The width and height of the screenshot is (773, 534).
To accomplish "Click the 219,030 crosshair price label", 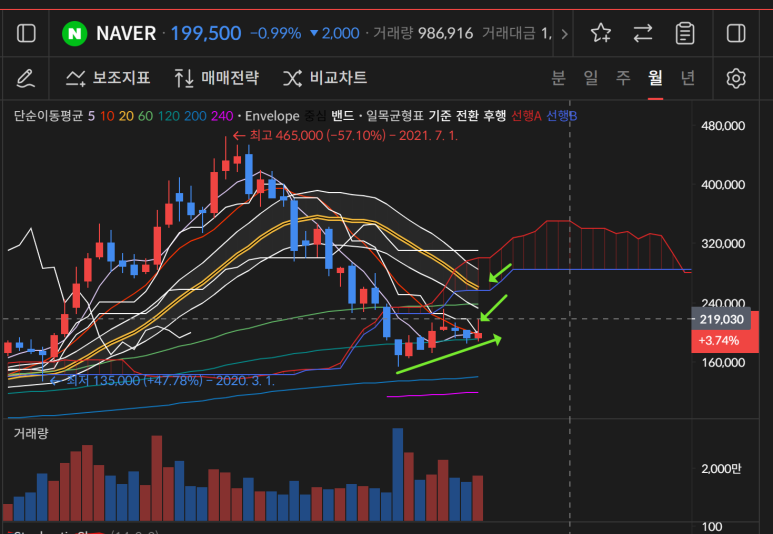I will tap(721, 320).
